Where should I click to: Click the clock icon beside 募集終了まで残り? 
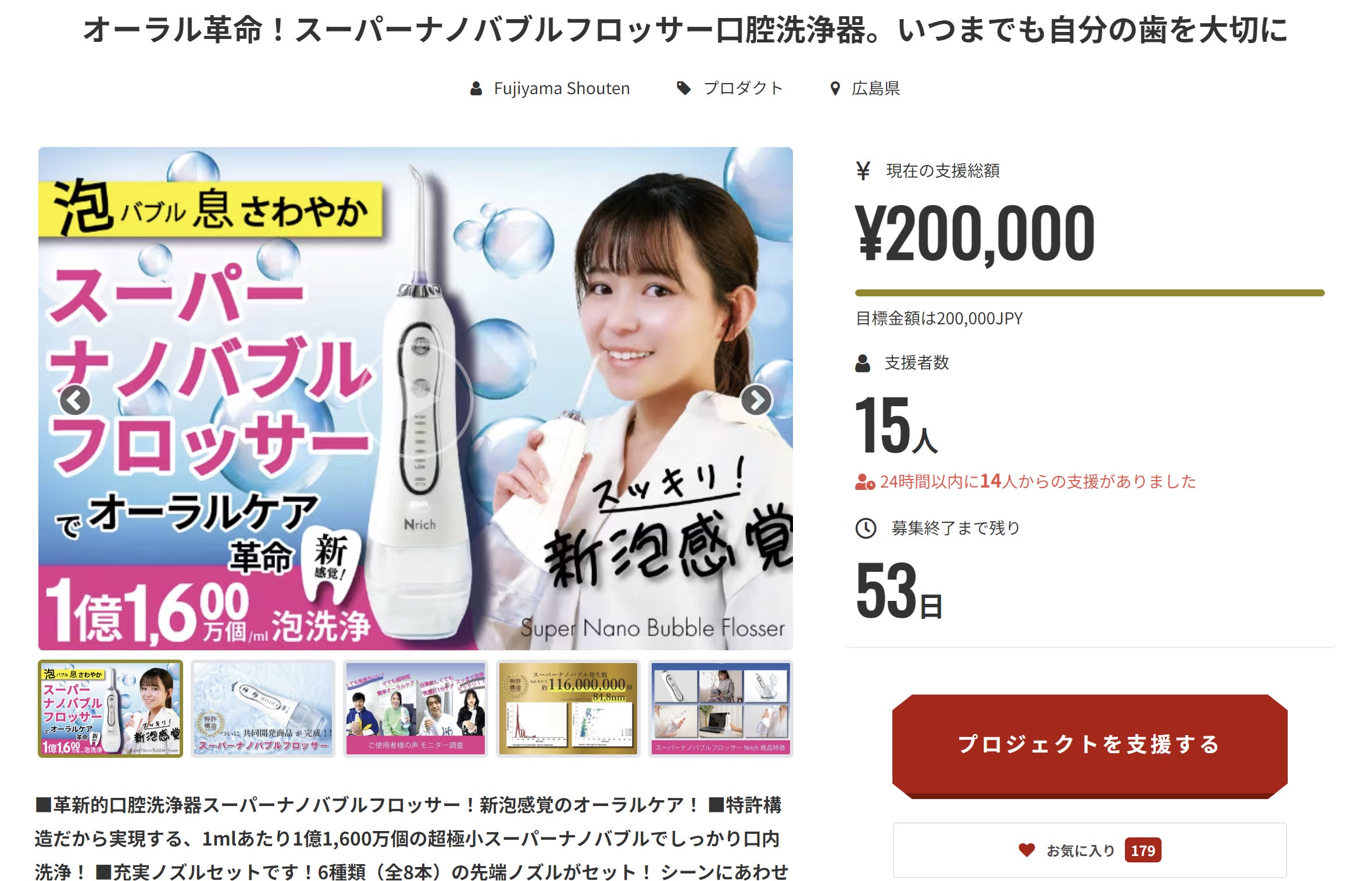coord(866,528)
